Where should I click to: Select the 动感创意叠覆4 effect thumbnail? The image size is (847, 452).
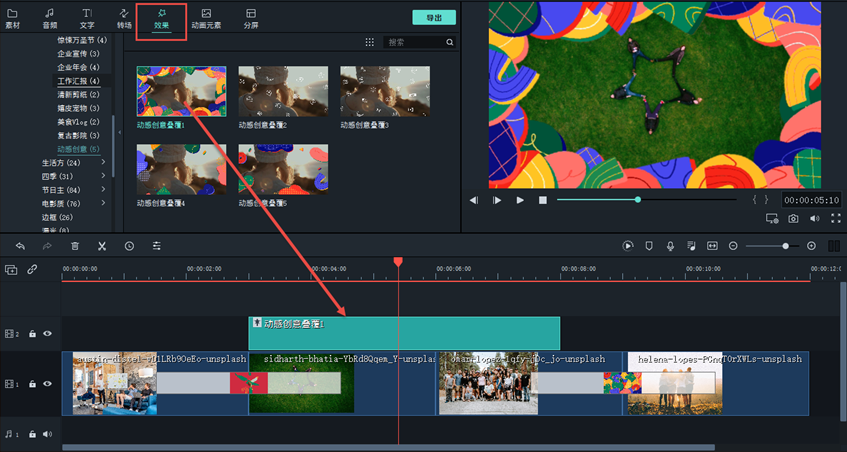click(x=181, y=170)
